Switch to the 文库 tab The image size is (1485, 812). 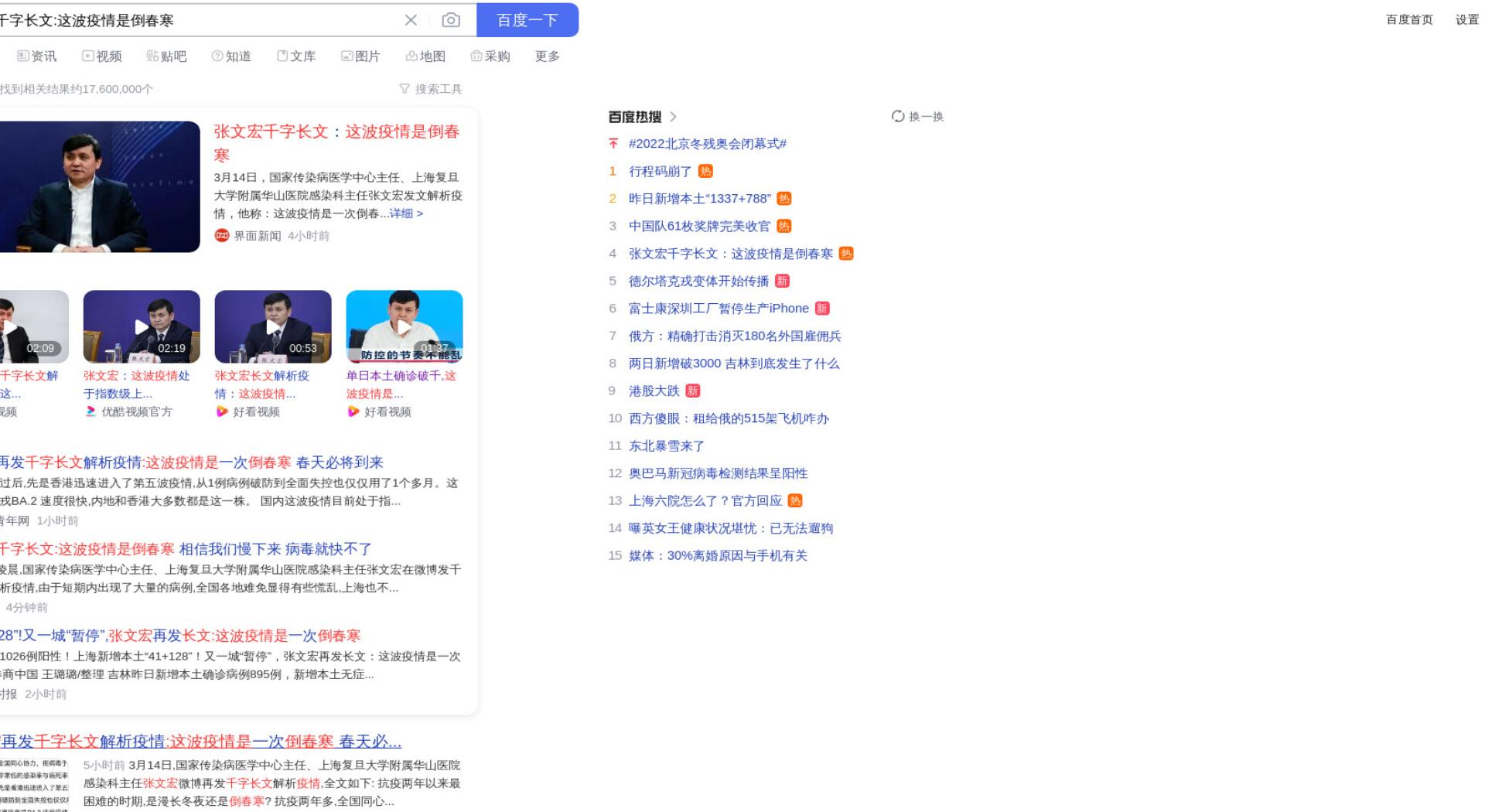296,56
